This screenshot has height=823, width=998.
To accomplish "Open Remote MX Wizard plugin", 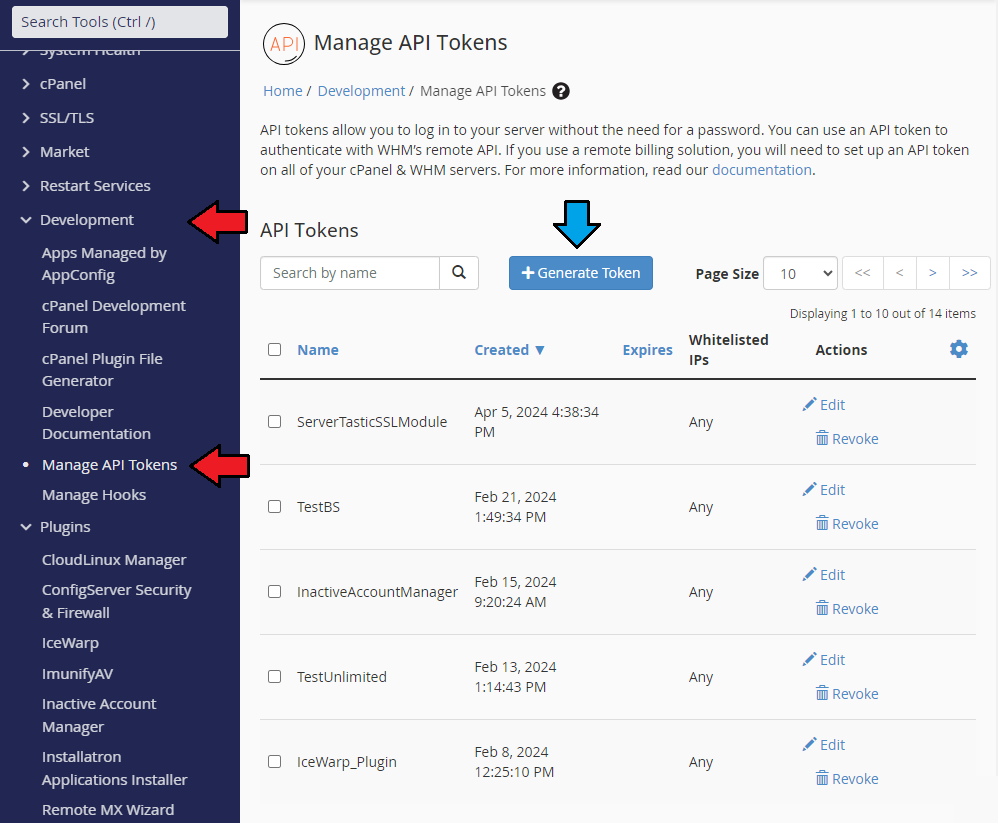I will (x=108, y=810).
